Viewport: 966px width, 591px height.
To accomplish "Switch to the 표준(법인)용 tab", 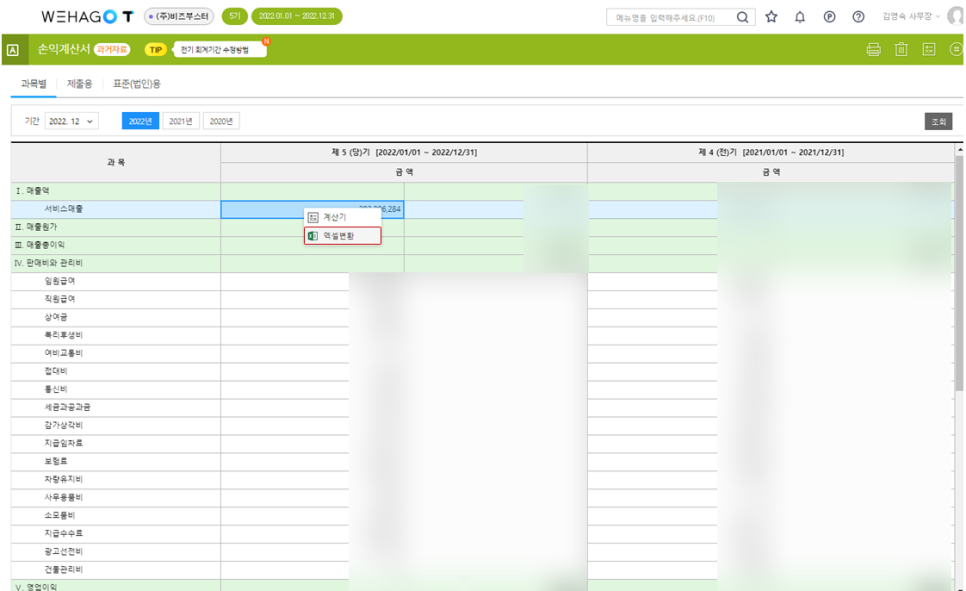I will click(x=137, y=84).
